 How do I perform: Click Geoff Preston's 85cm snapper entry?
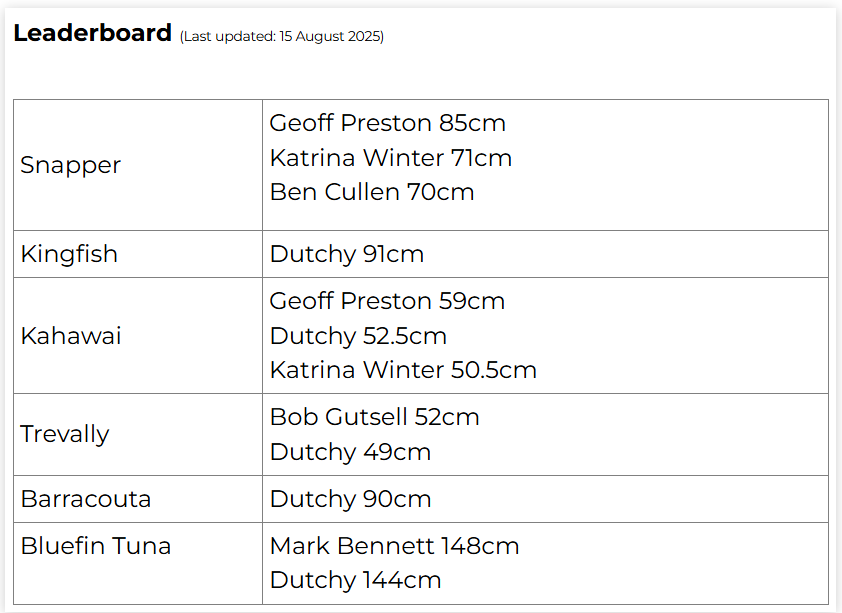pyautogui.click(x=387, y=123)
